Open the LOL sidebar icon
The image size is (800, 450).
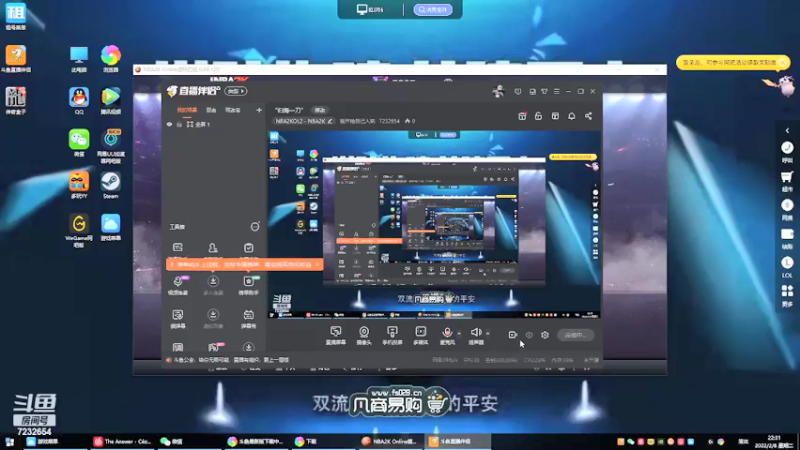pos(787,267)
